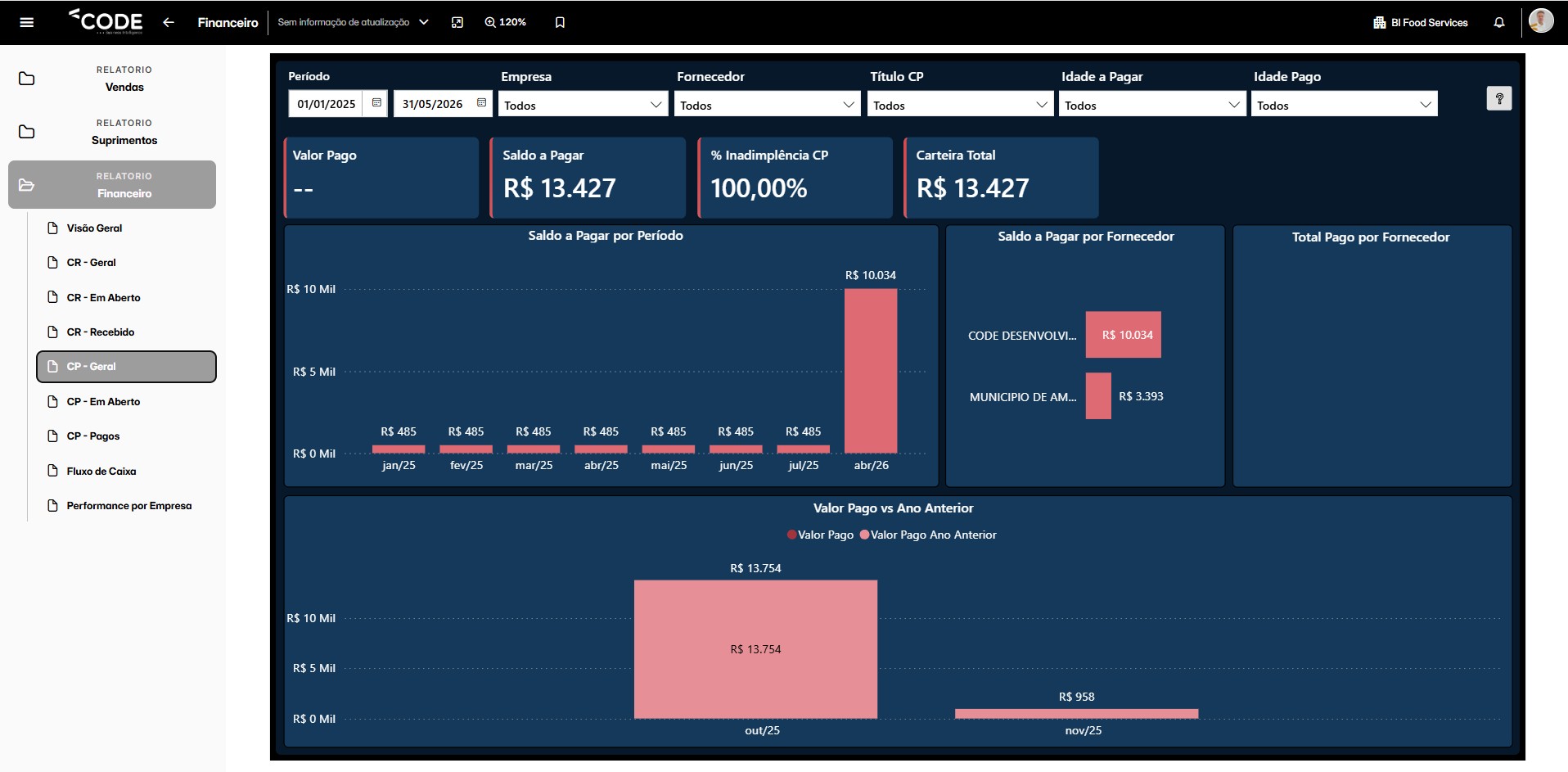Open the hamburger menu icon
1568x772 pixels.
pos(26,22)
